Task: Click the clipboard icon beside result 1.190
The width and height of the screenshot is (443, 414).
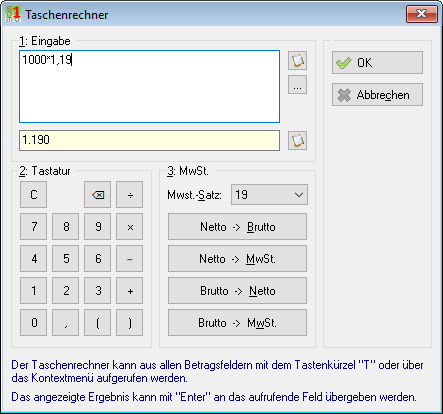Action: 297,140
